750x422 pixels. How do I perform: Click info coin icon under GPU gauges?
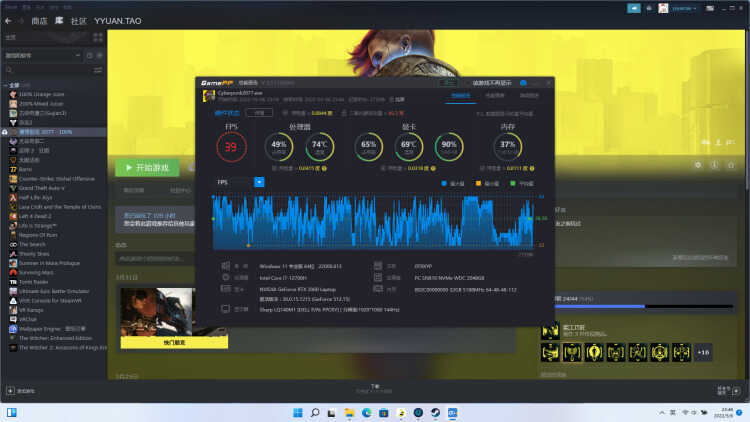click(433, 168)
